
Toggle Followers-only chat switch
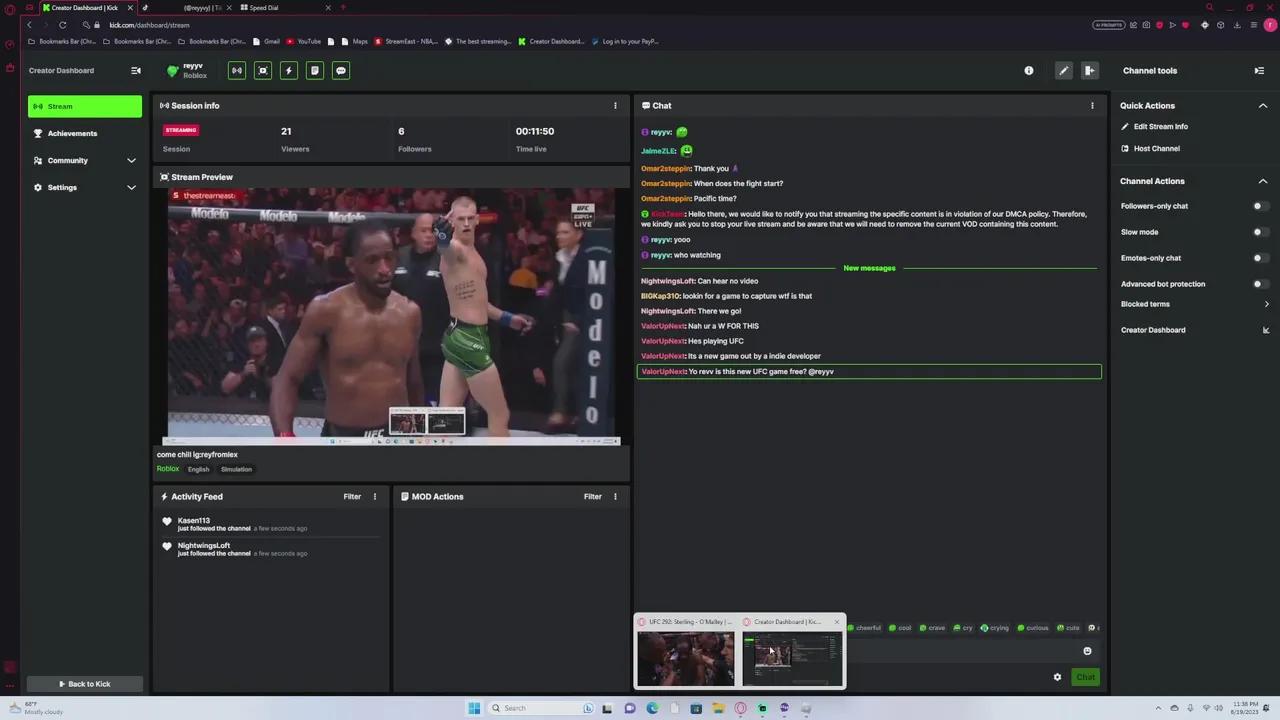(1261, 206)
